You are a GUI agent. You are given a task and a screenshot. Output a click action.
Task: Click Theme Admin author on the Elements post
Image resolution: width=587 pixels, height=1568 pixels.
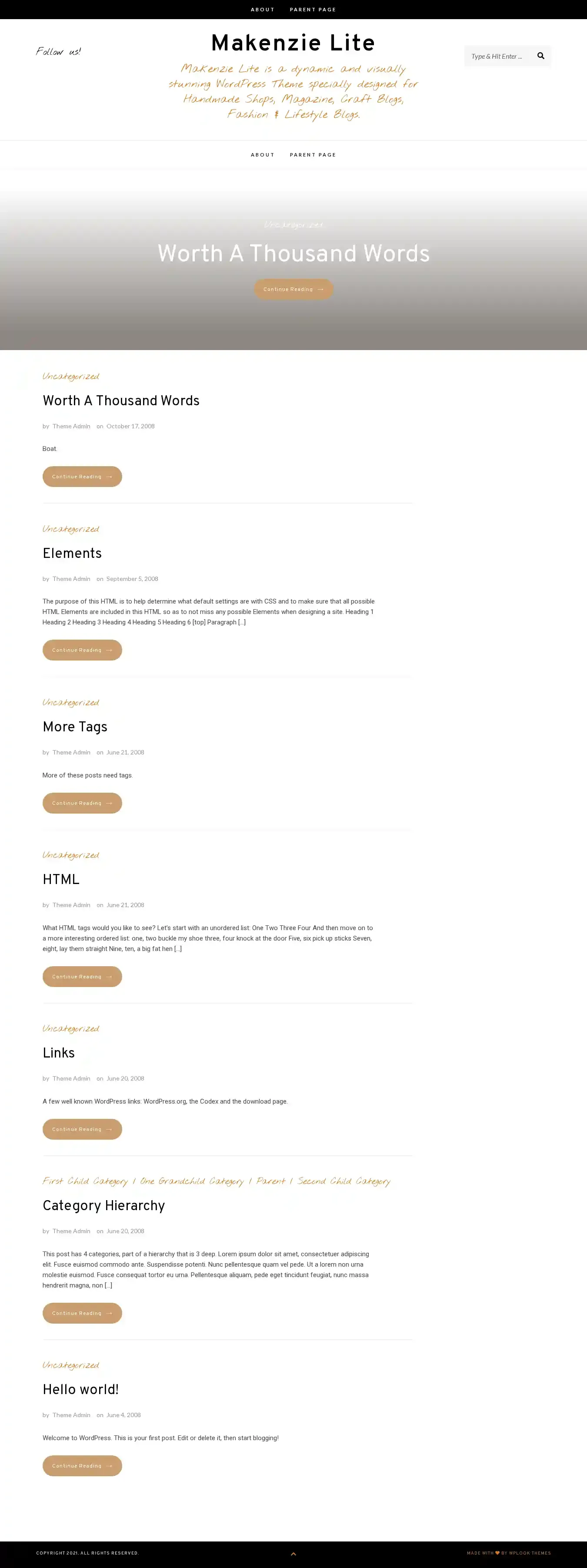pos(71,579)
